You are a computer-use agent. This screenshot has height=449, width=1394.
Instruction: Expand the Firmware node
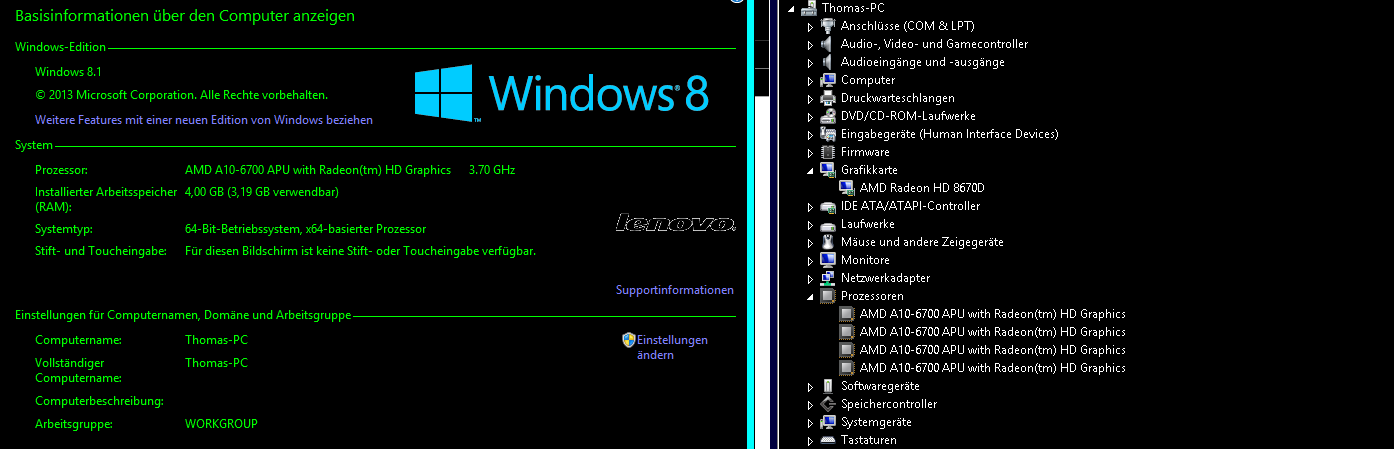click(x=811, y=152)
